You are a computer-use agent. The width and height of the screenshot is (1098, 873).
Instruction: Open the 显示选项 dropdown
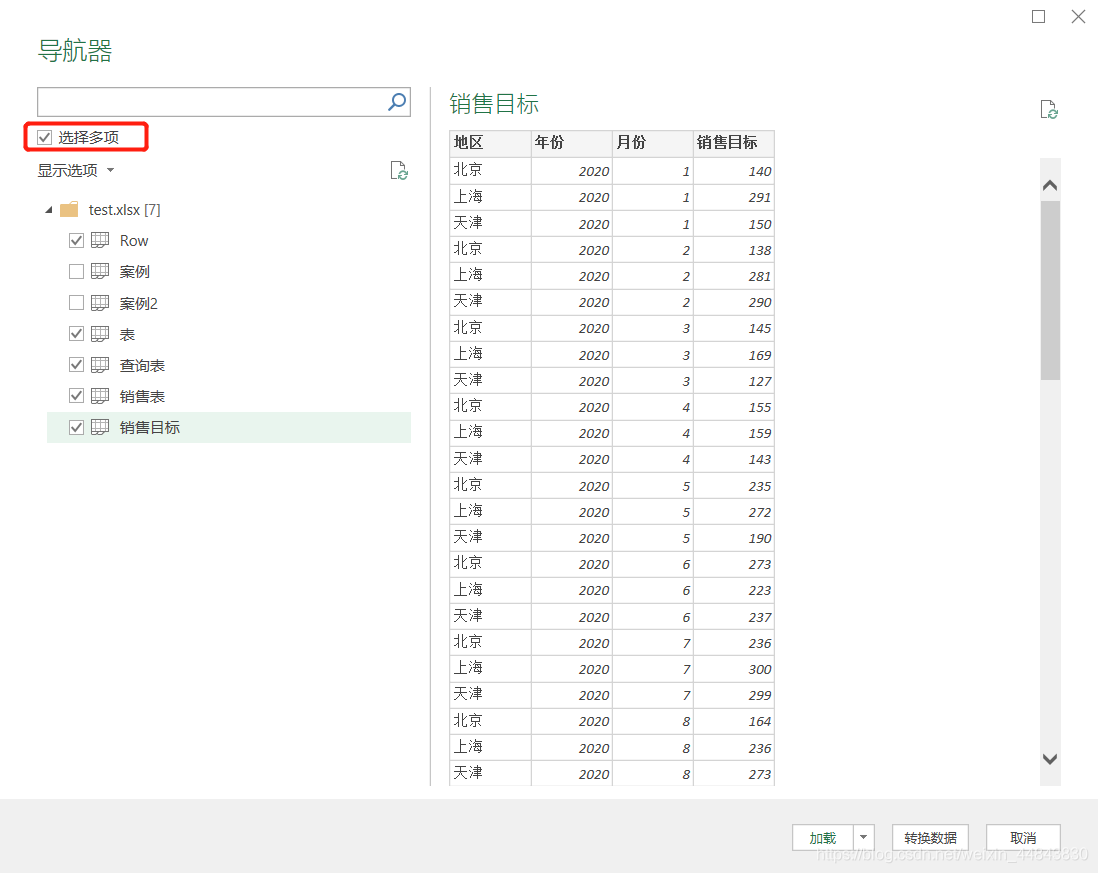[76, 170]
